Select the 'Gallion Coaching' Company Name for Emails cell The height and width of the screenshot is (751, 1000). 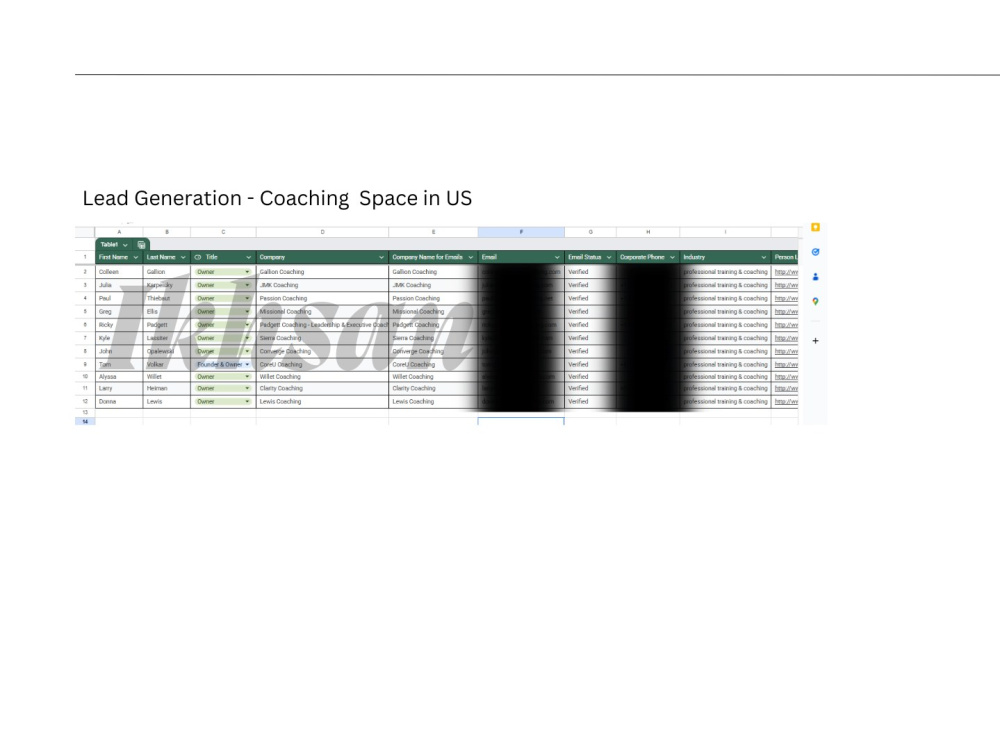(x=433, y=272)
